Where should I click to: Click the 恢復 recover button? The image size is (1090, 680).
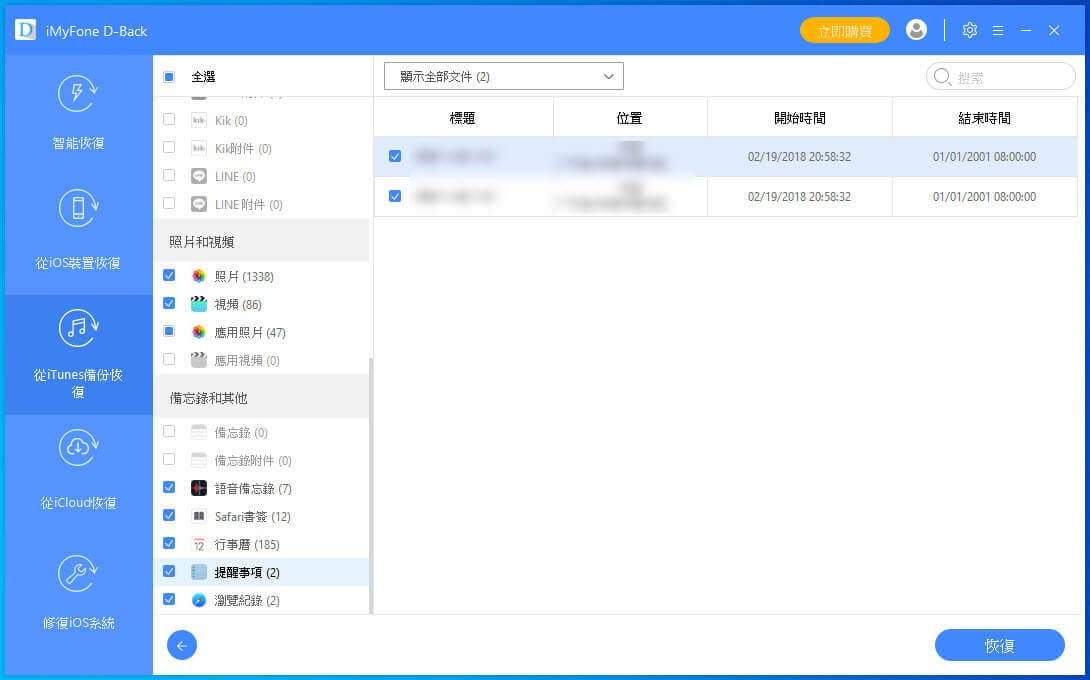(999, 646)
